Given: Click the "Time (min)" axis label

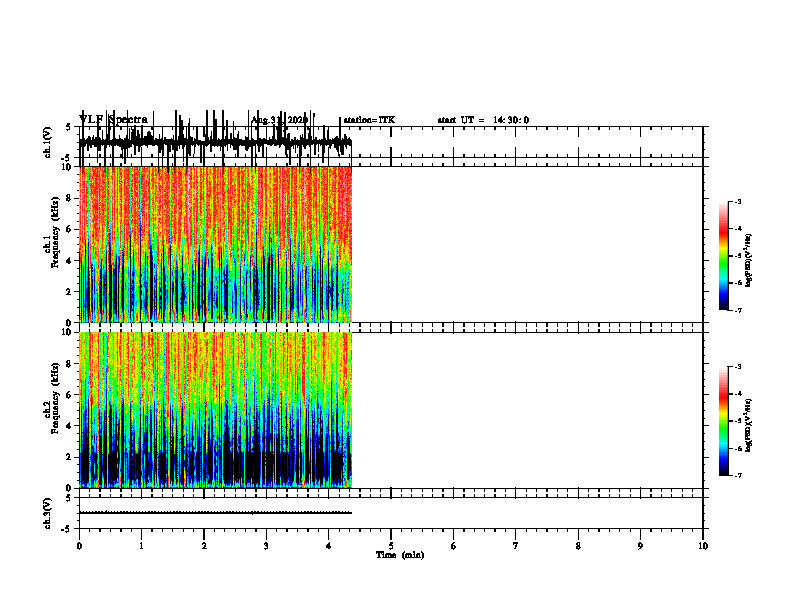Looking at the screenshot, I should [400, 555].
